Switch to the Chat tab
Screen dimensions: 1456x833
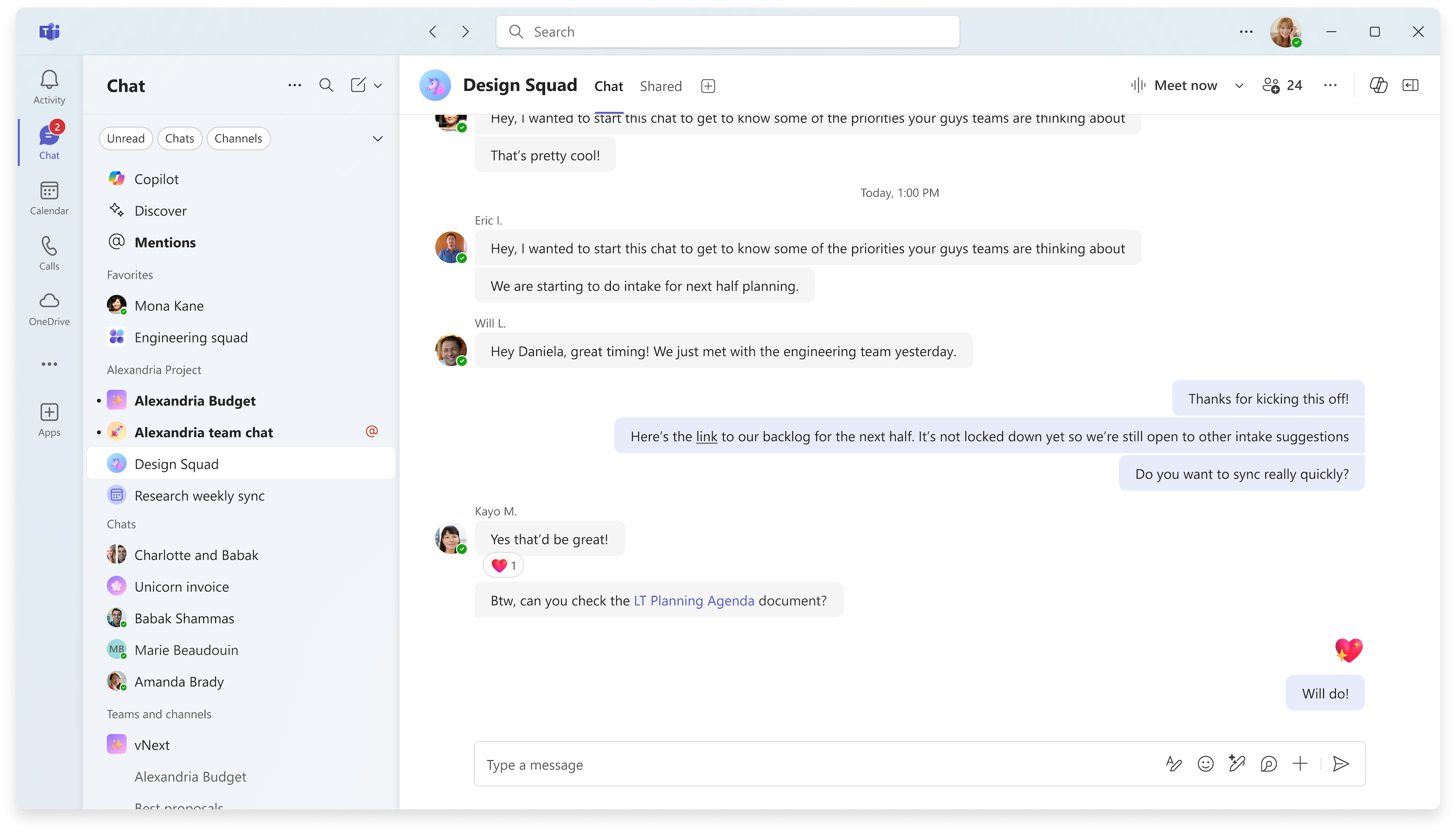[609, 86]
